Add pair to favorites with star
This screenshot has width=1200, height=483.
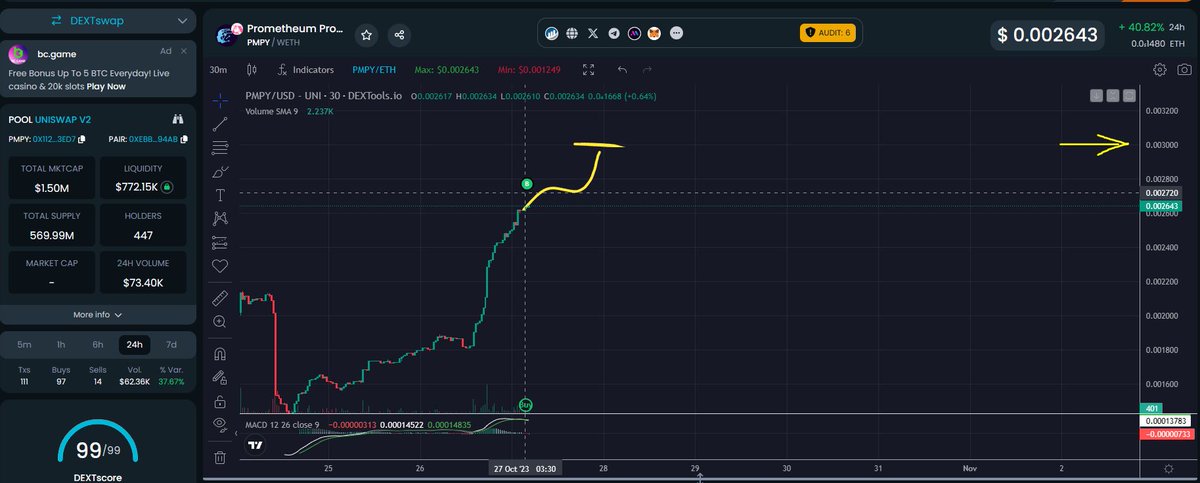367,35
